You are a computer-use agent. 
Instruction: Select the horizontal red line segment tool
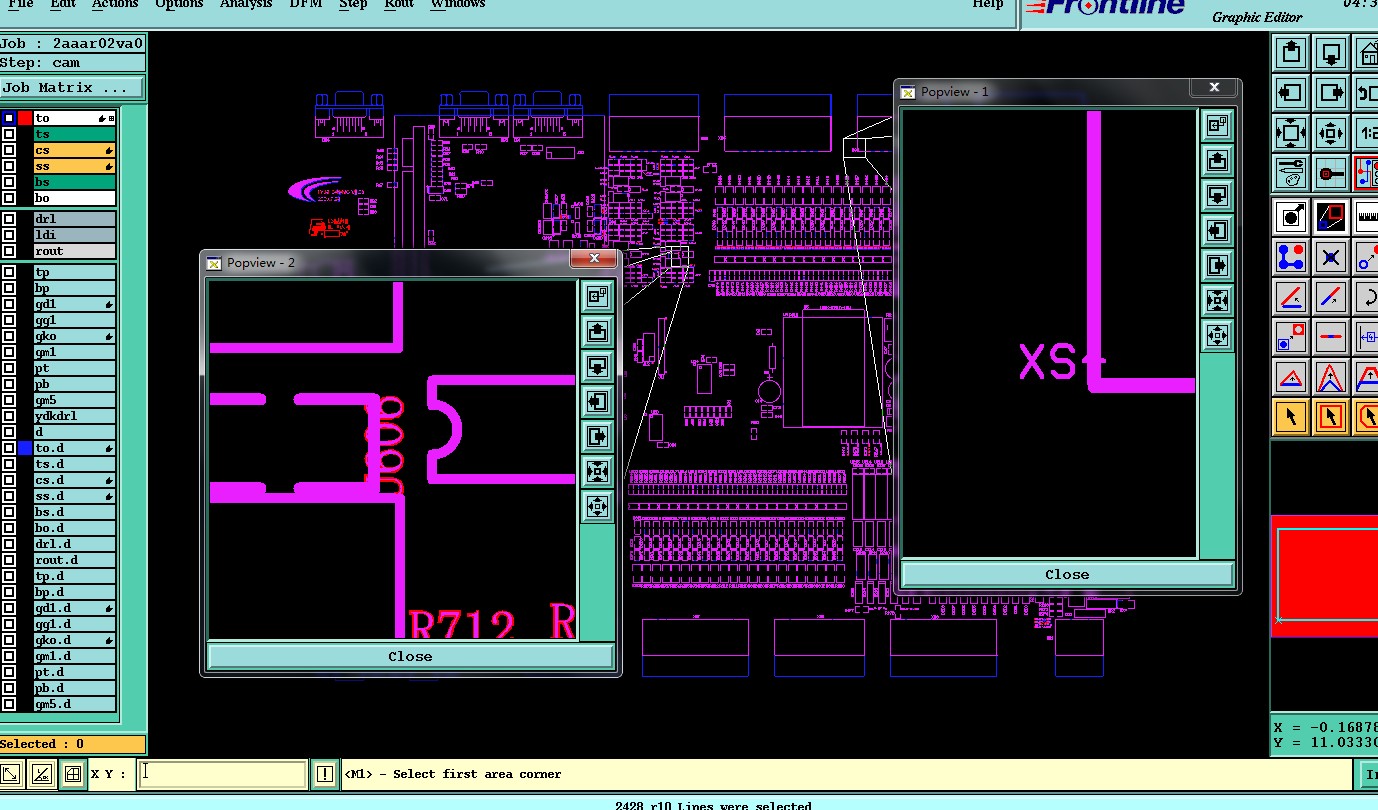coord(1330,337)
